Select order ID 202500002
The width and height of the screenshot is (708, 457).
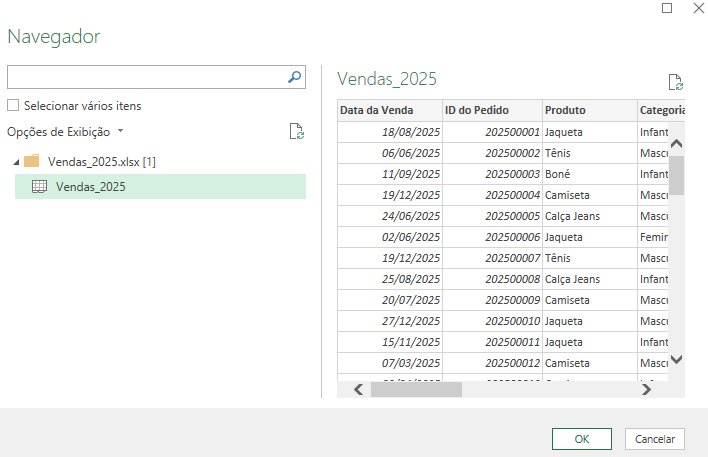pyautogui.click(x=492, y=153)
